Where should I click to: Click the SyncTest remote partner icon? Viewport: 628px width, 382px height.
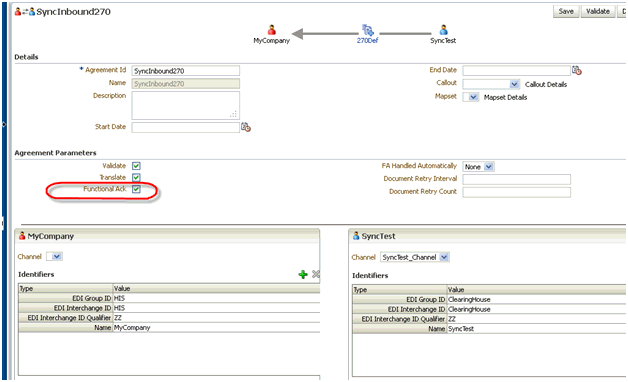pos(443,30)
